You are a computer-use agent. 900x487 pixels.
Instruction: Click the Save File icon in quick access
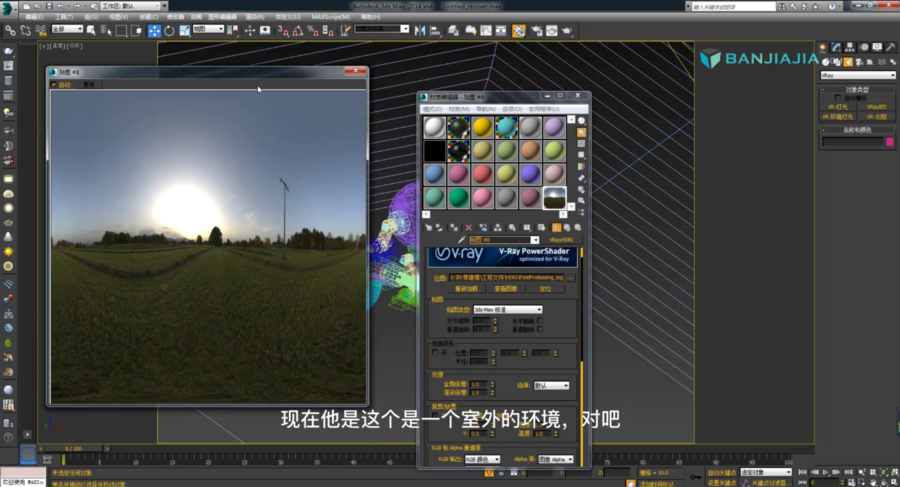[x=49, y=6]
